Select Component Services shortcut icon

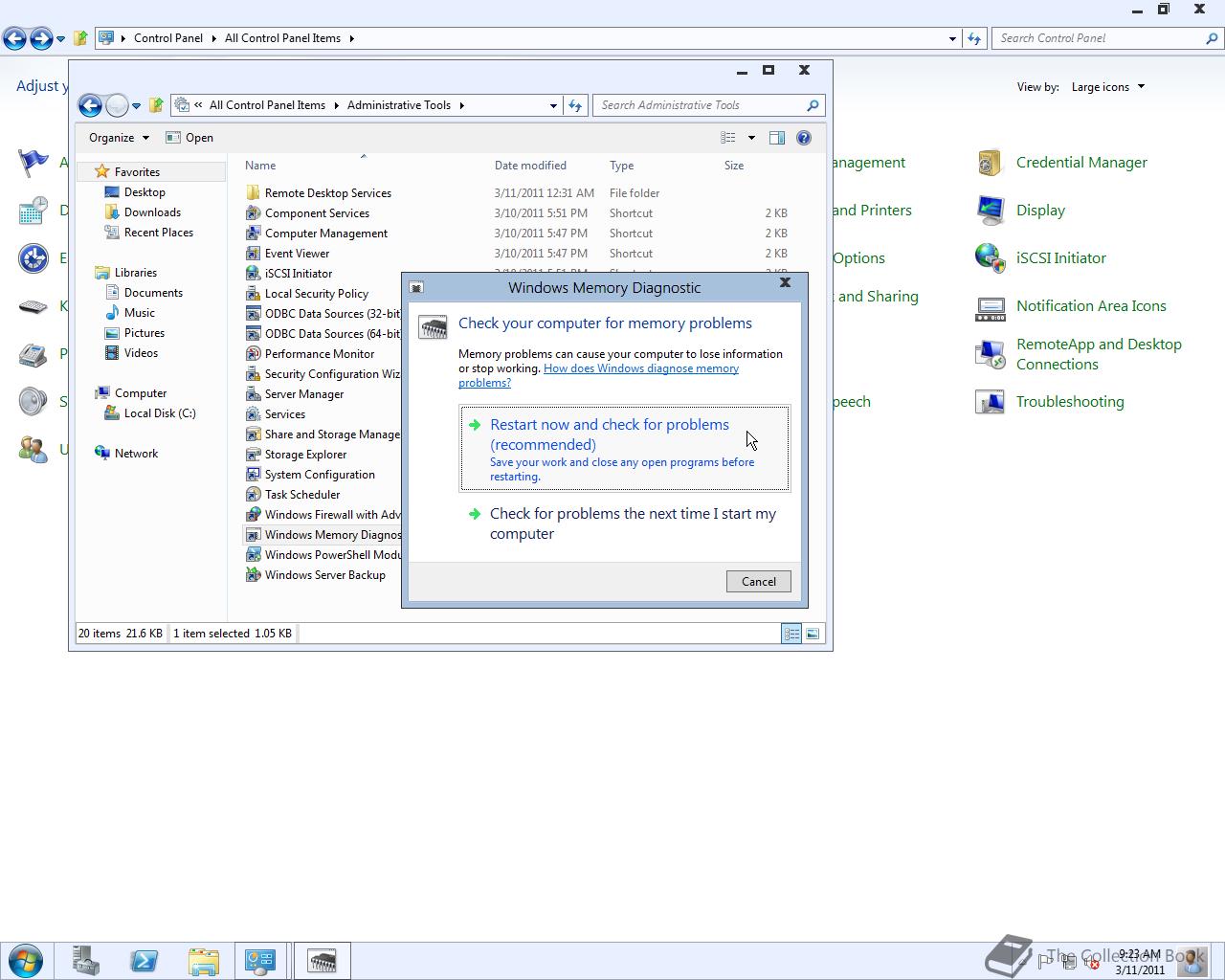pos(253,213)
